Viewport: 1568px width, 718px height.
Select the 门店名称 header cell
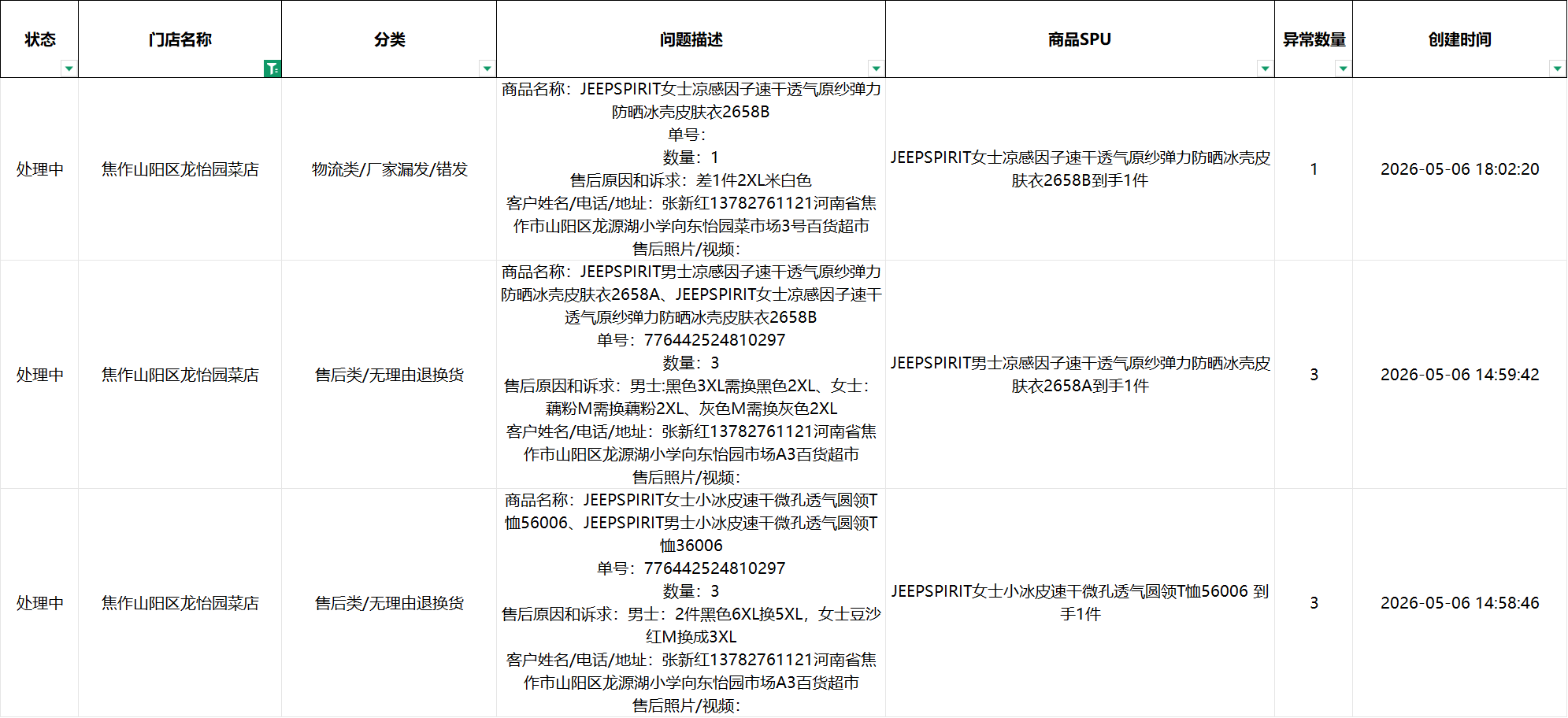click(x=180, y=39)
